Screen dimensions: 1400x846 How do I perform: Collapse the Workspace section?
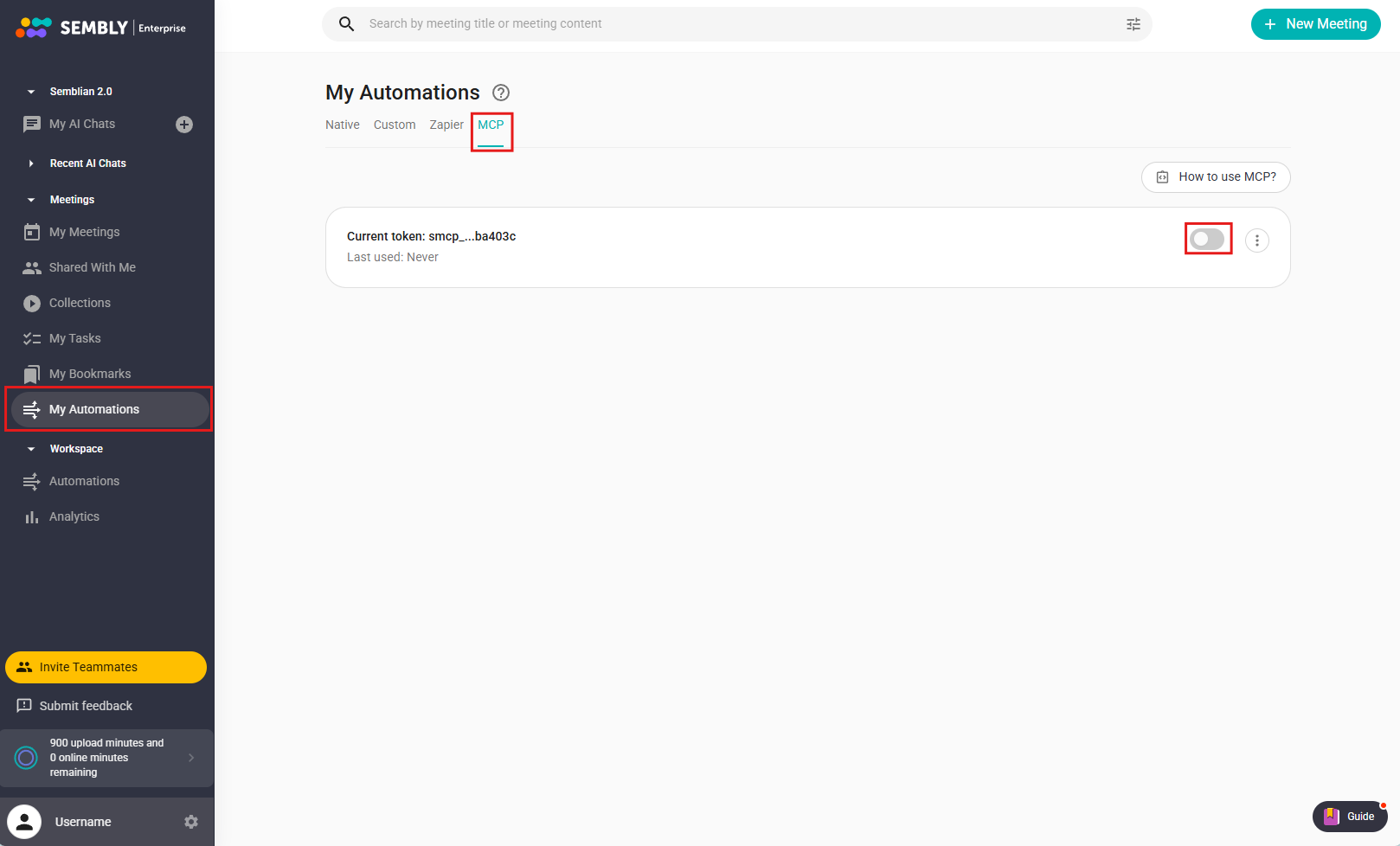pos(31,449)
